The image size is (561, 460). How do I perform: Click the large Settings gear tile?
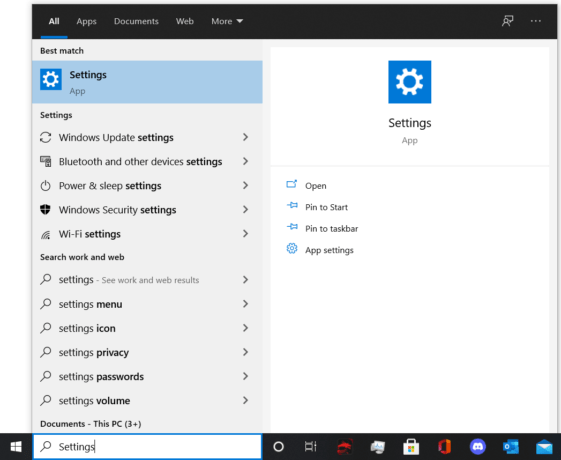[x=410, y=82]
